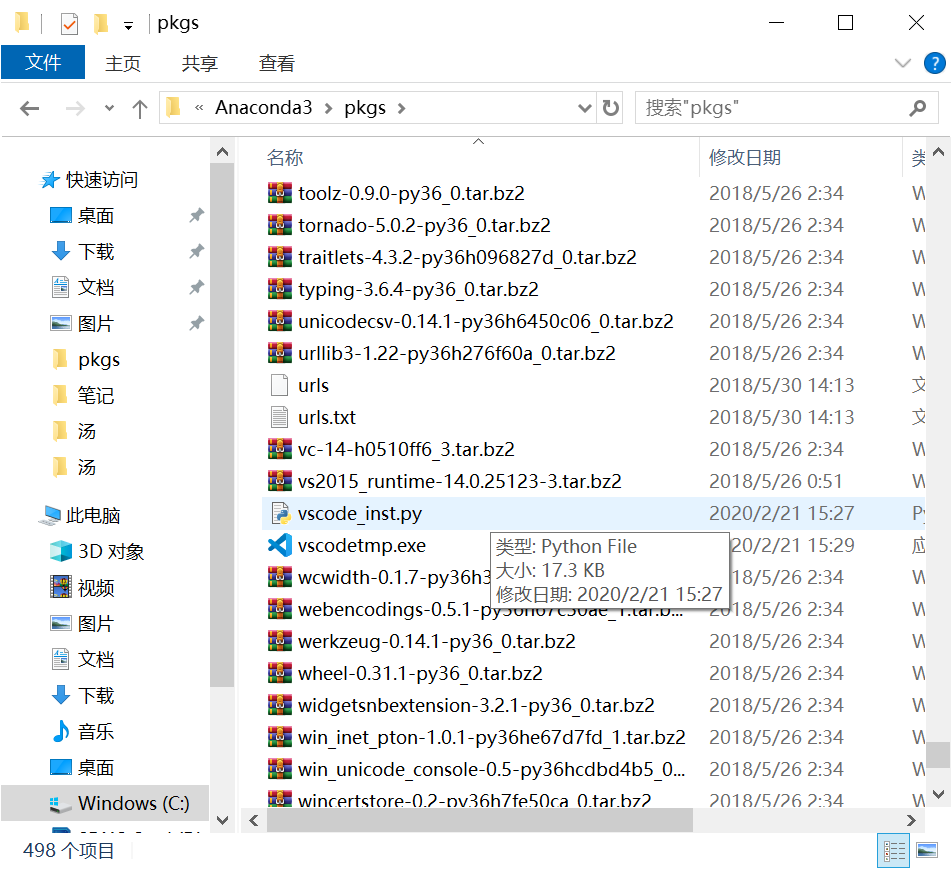952x869 pixels.
Task: Expand the chevron after pkgs in path
Action: (401, 109)
